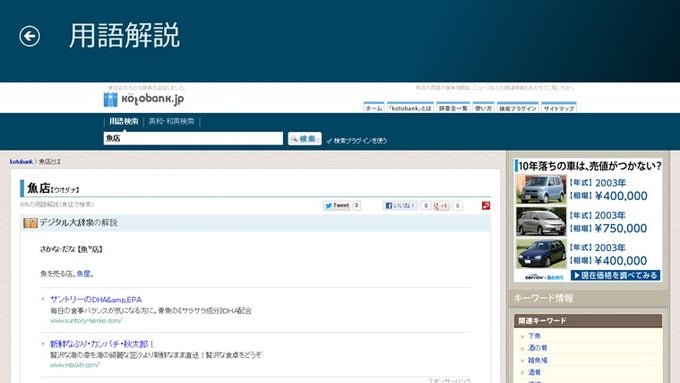The image size is (680, 383).
Task: Open the www.suntory-kenko.com ad URL
Action: [86, 321]
